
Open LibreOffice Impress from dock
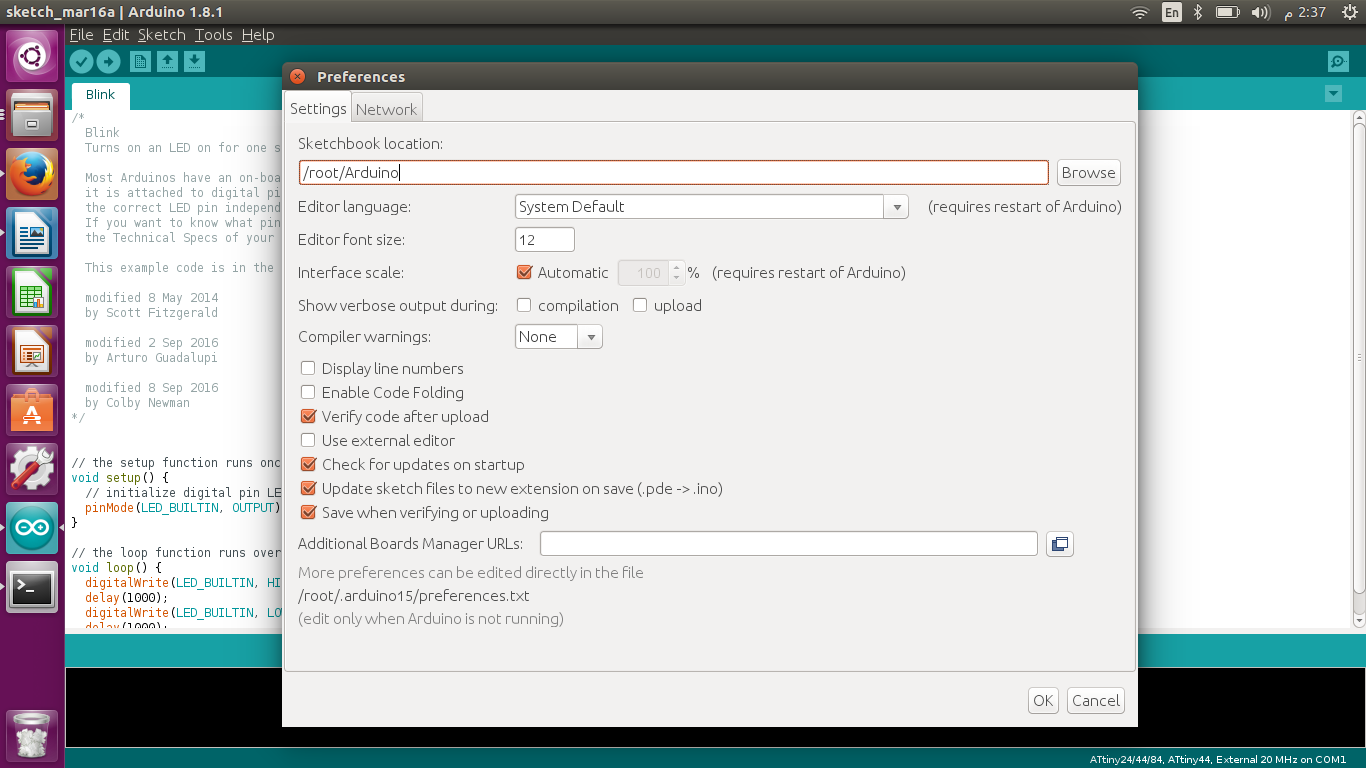pyautogui.click(x=32, y=351)
